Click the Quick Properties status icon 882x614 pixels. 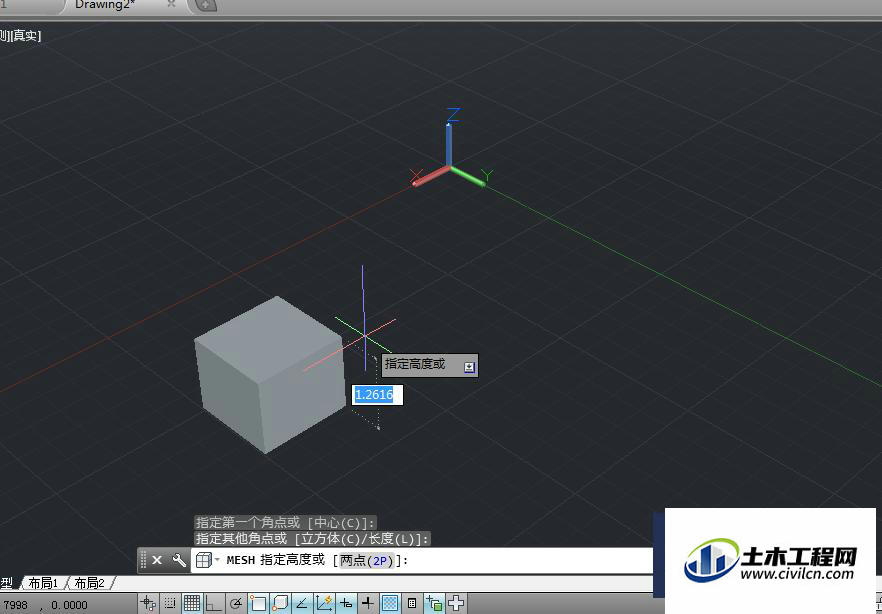coord(412,603)
